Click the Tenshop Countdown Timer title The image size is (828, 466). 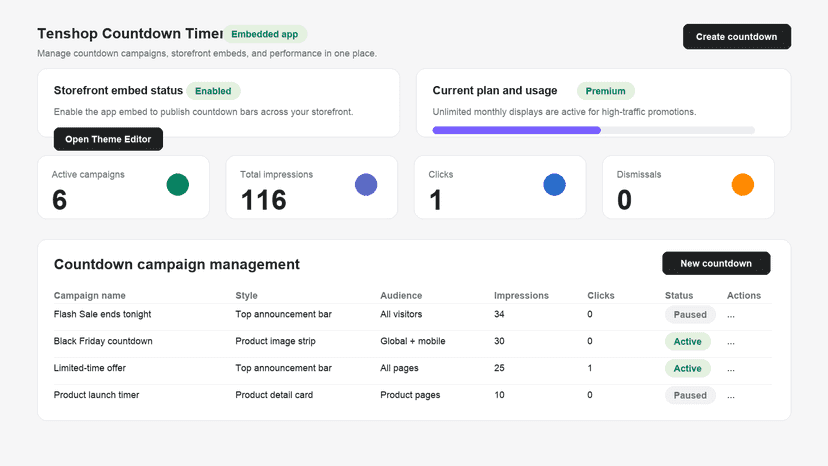coord(130,33)
